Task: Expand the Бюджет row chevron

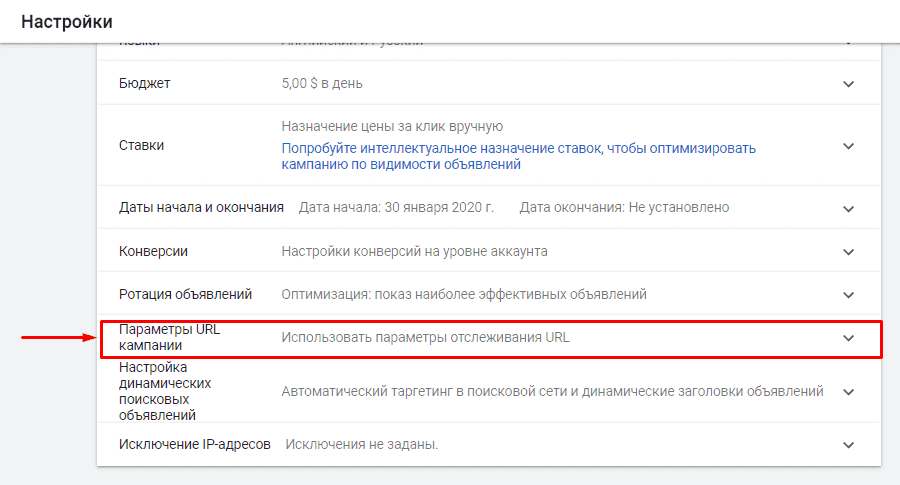Action: (x=848, y=84)
